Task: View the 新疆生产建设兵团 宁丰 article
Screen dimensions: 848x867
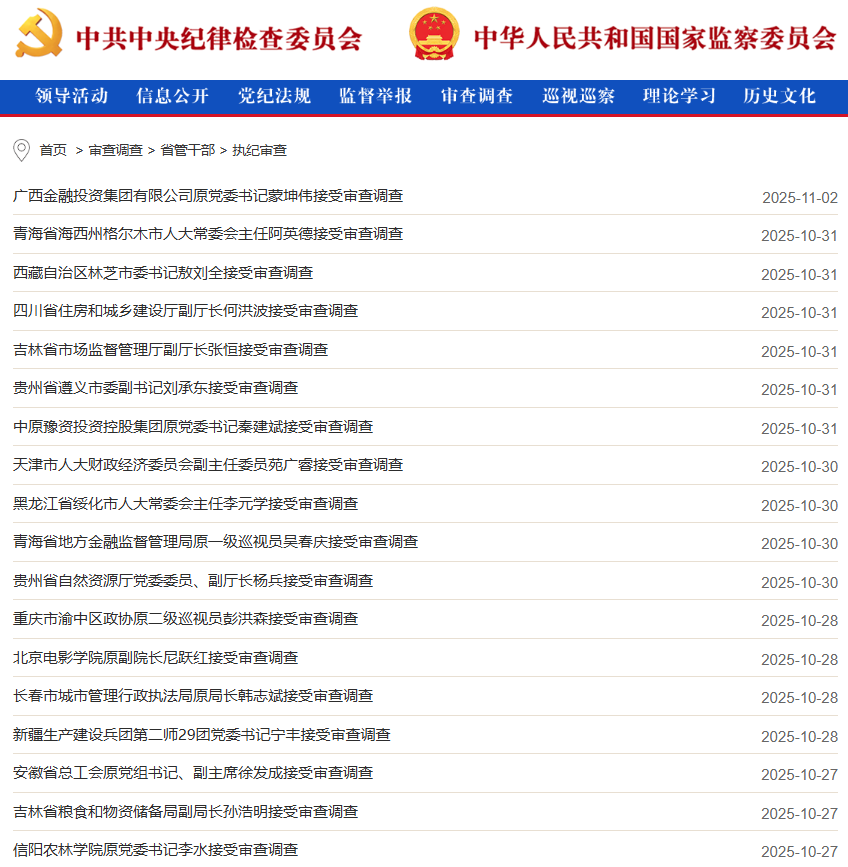Action: [x=201, y=735]
